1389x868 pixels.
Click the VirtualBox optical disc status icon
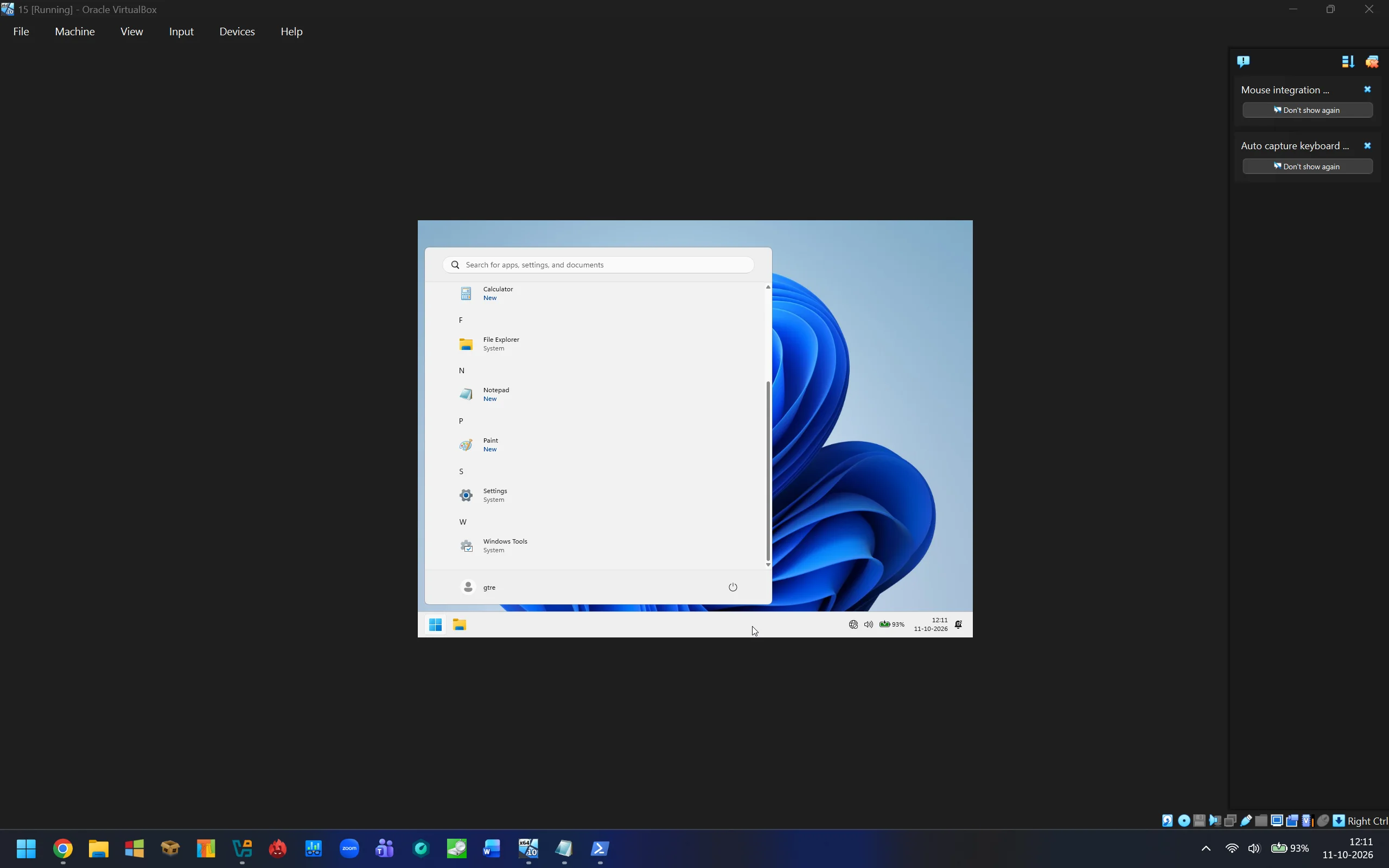point(1184,821)
